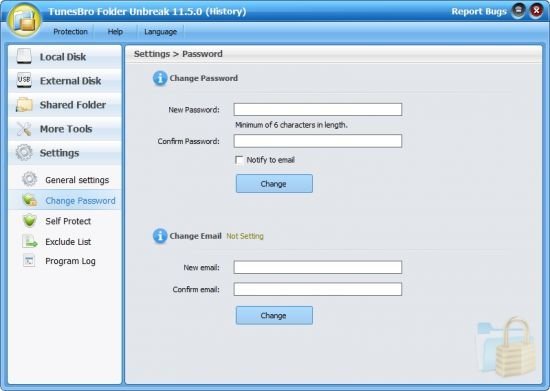
Task: Collapse the Settings section
Action: [65, 153]
